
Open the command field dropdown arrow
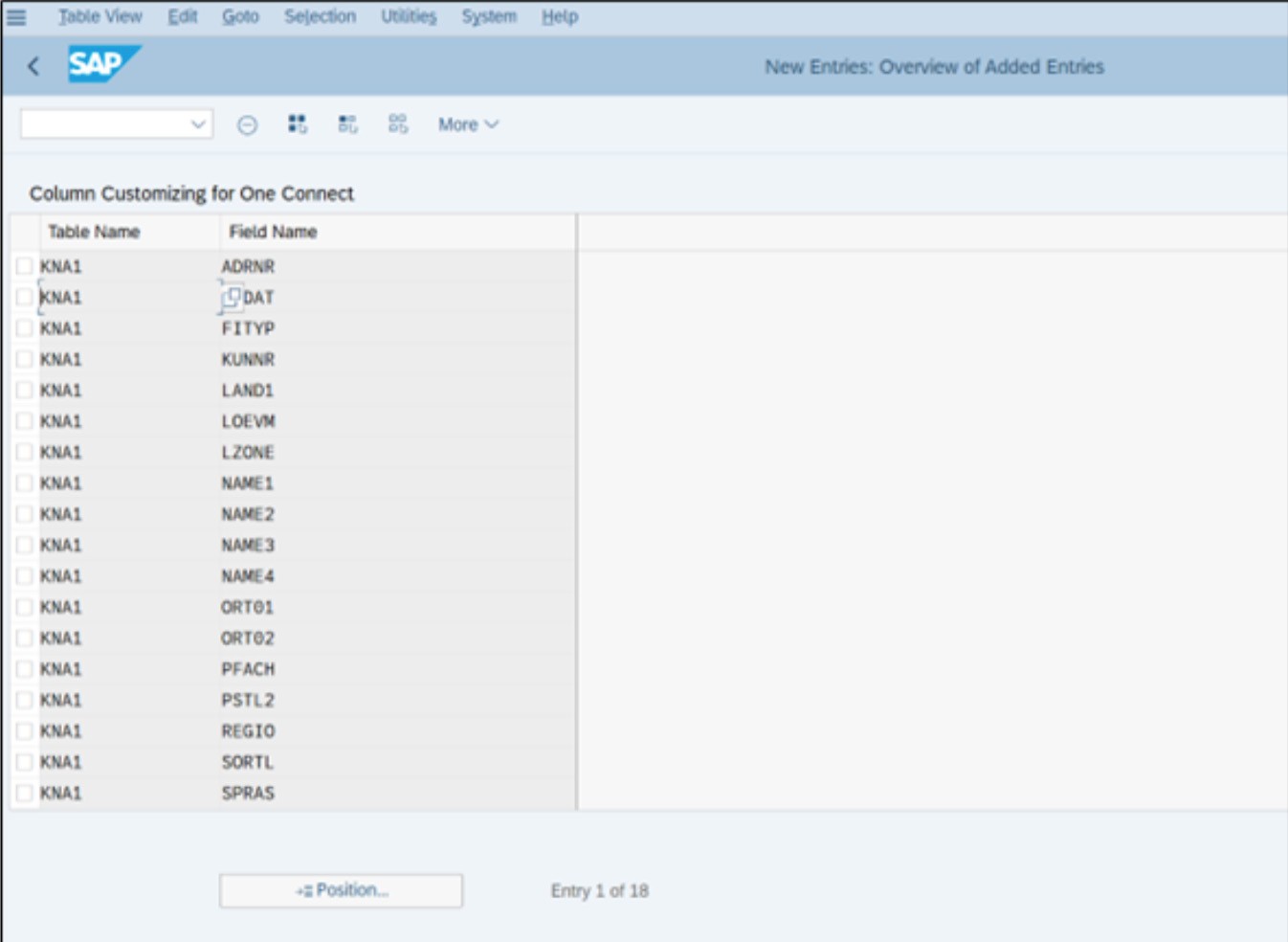(x=198, y=124)
